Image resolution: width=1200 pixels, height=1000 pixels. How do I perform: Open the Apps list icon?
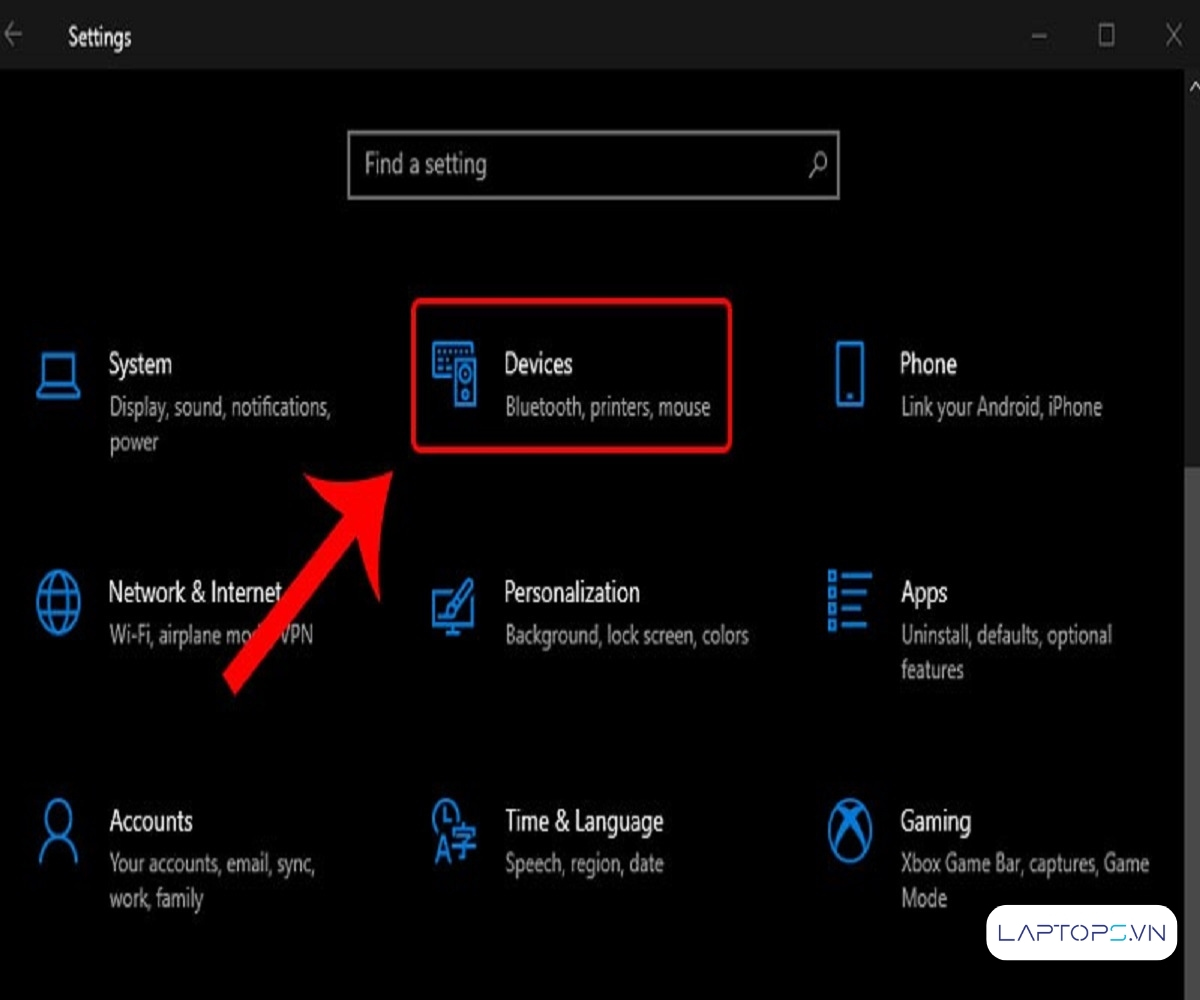(849, 601)
